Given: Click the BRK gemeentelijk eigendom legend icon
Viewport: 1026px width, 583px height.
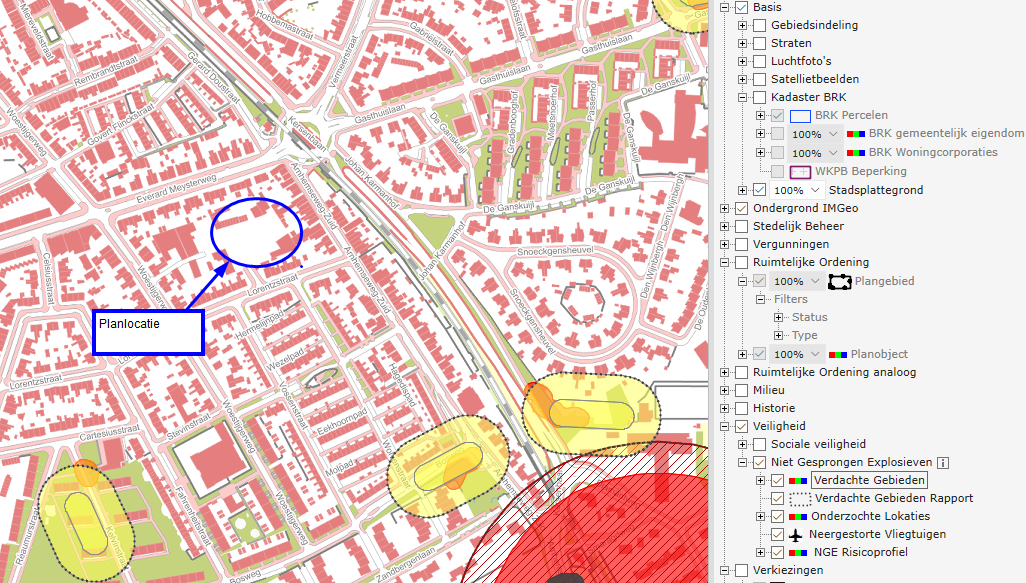Looking at the screenshot, I should (x=856, y=133).
